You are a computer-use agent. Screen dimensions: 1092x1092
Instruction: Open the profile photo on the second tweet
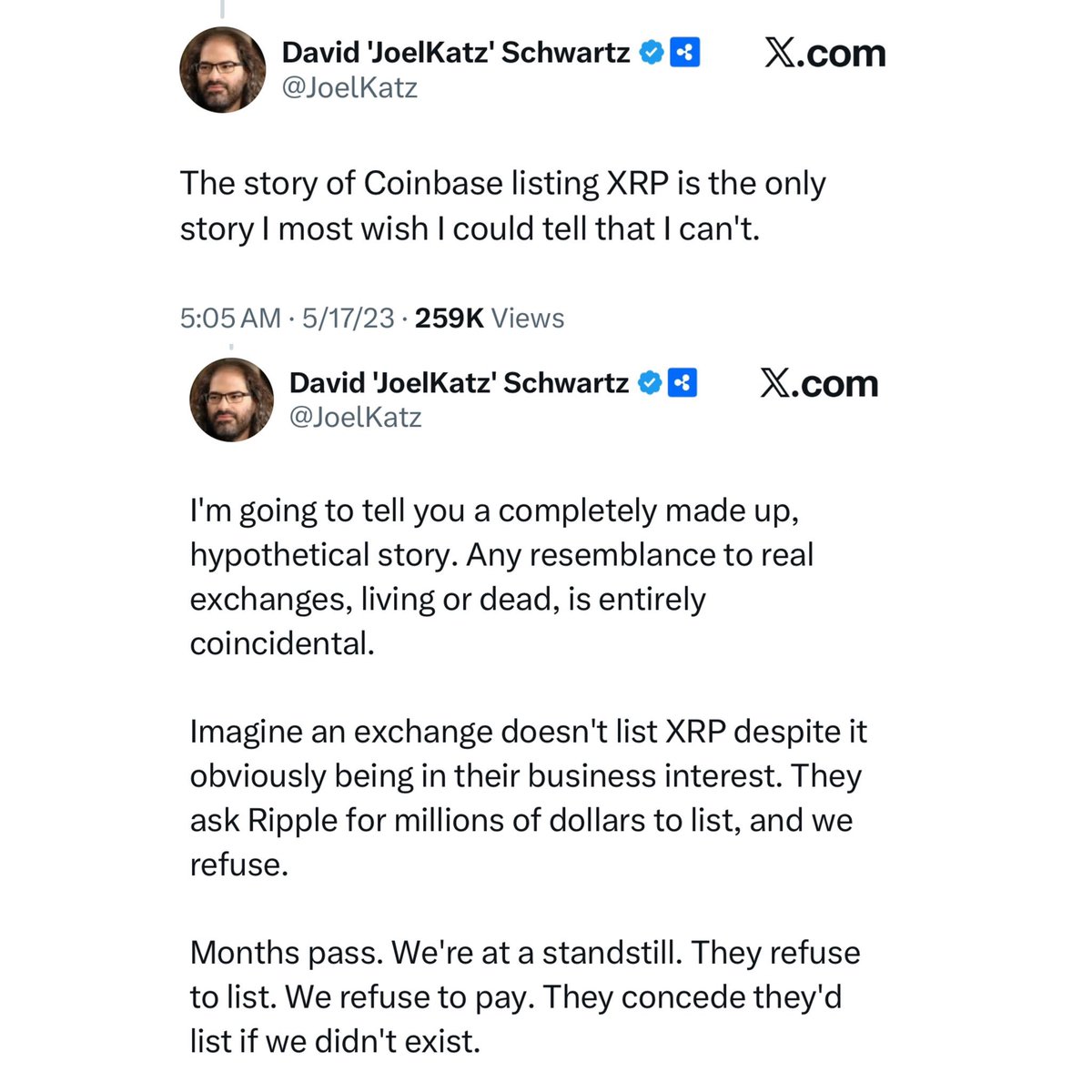(x=231, y=399)
